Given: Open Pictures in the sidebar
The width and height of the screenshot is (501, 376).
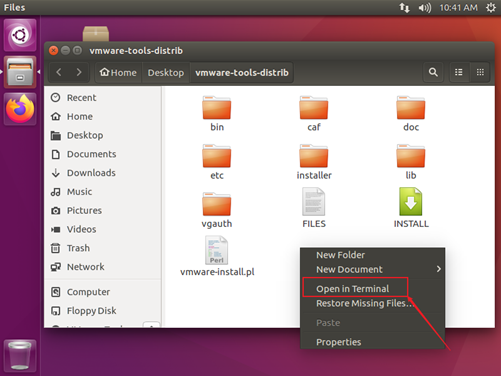Looking at the screenshot, I should click(103, 210).
